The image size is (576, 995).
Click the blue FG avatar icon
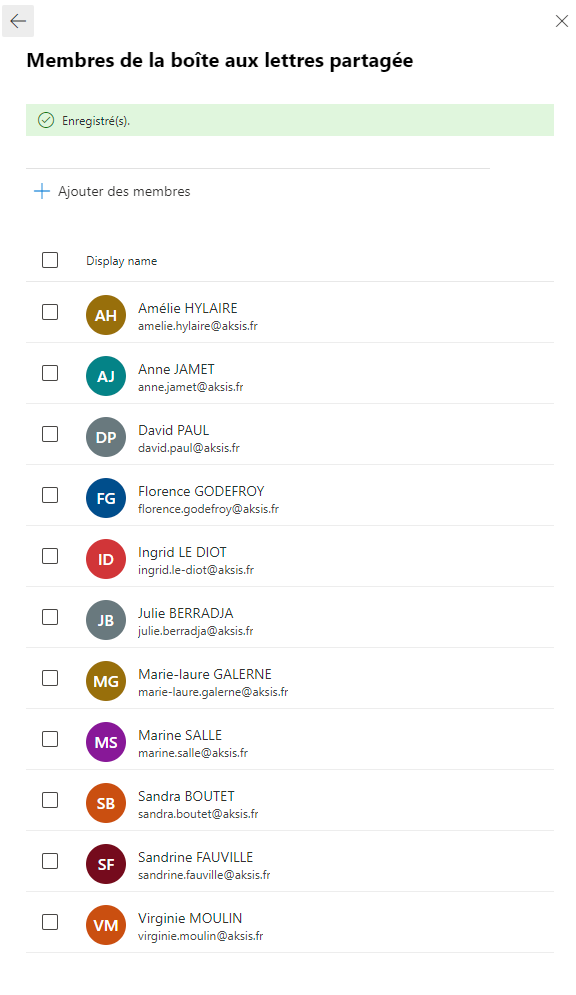[106, 498]
